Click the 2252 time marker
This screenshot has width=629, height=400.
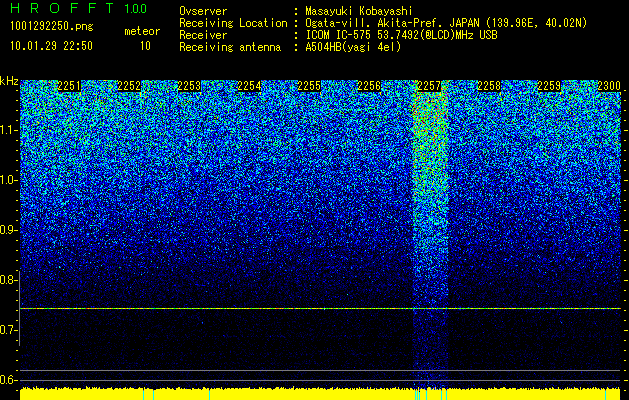[x=129, y=86]
